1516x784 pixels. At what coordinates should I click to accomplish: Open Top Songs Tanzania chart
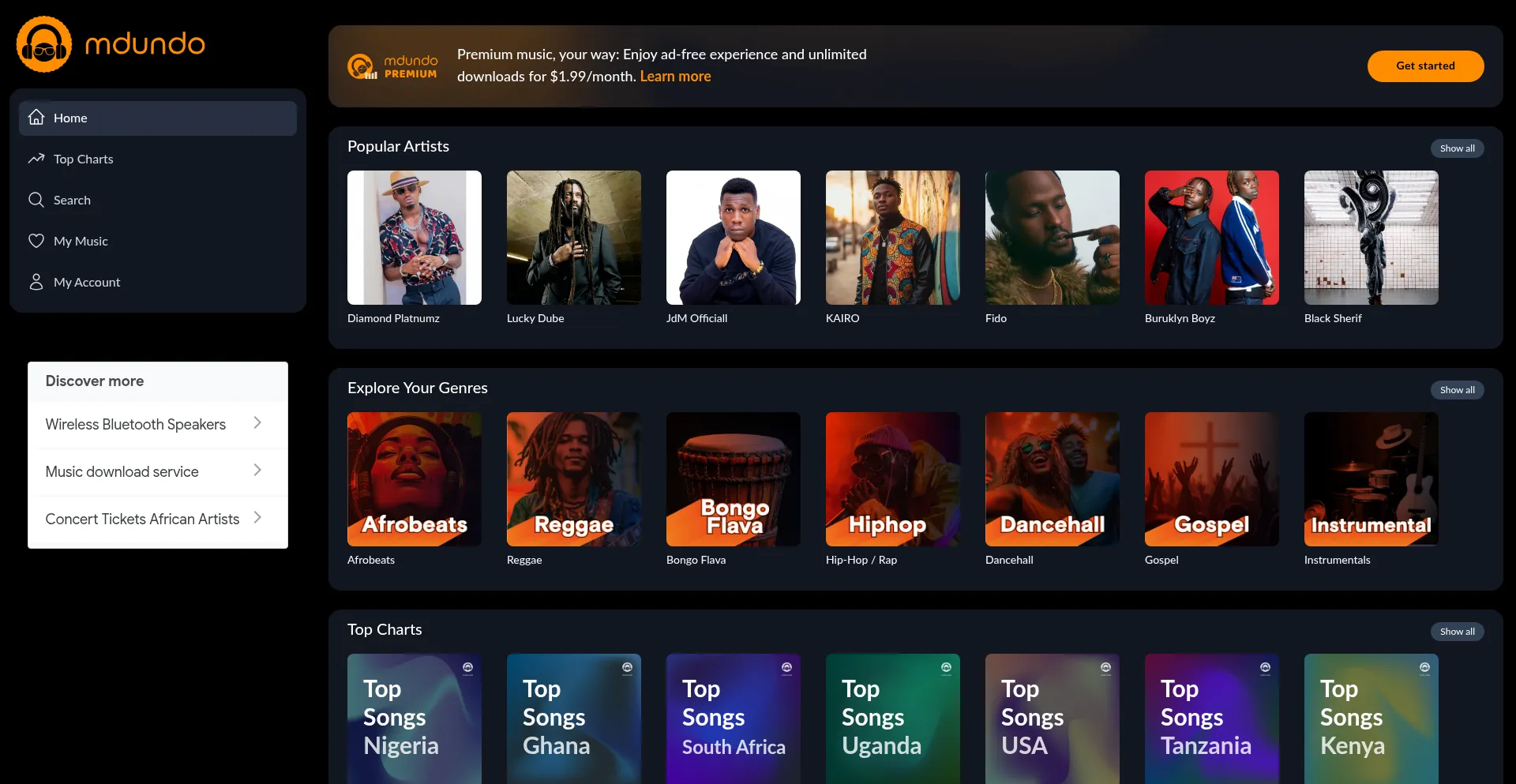coord(1212,718)
